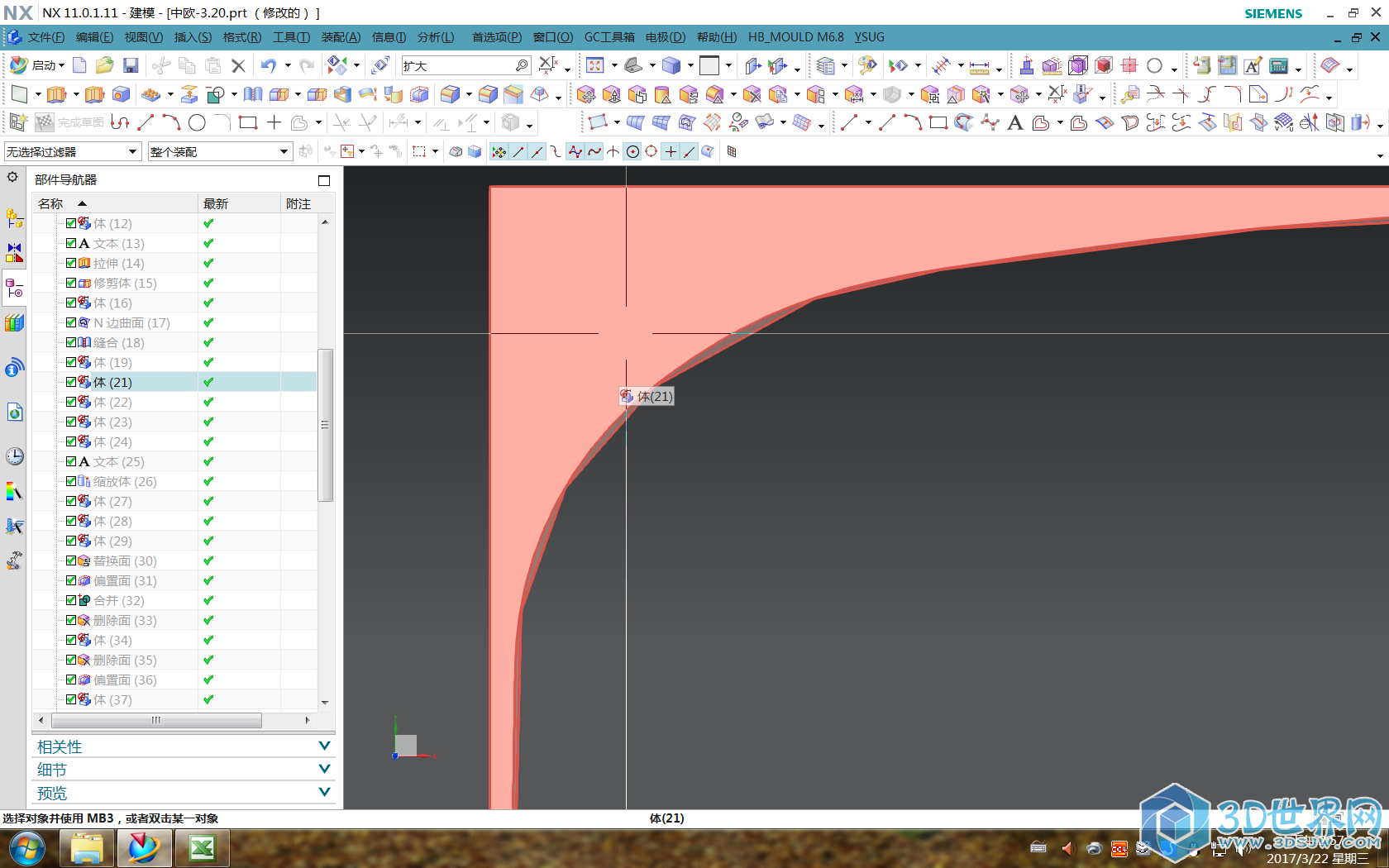Maximize the 部件导航器 panel
Image resolution: width=1389 pixels, height=868 pixels.
[324, 180]
